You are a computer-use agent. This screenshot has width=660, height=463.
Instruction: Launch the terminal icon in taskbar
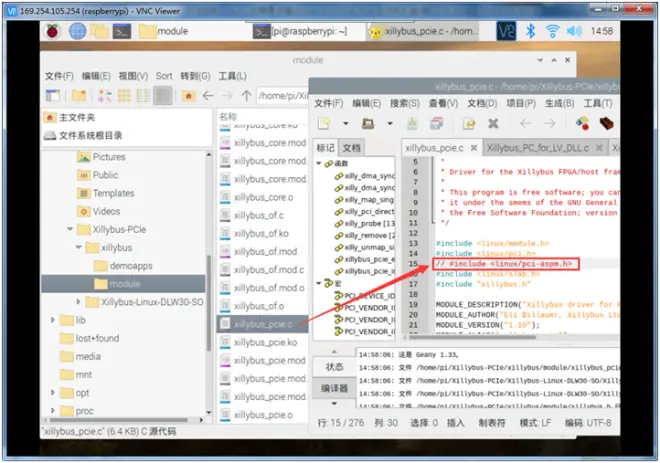[122, 31]
